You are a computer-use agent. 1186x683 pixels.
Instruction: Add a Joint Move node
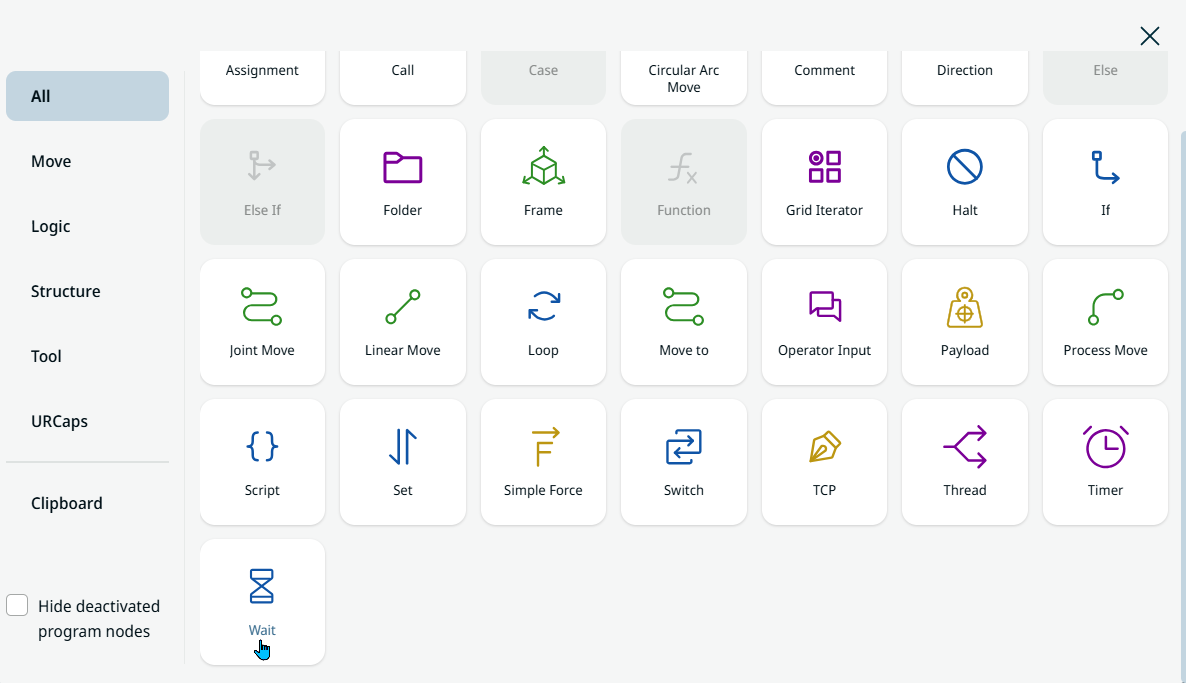coord(262,322)
